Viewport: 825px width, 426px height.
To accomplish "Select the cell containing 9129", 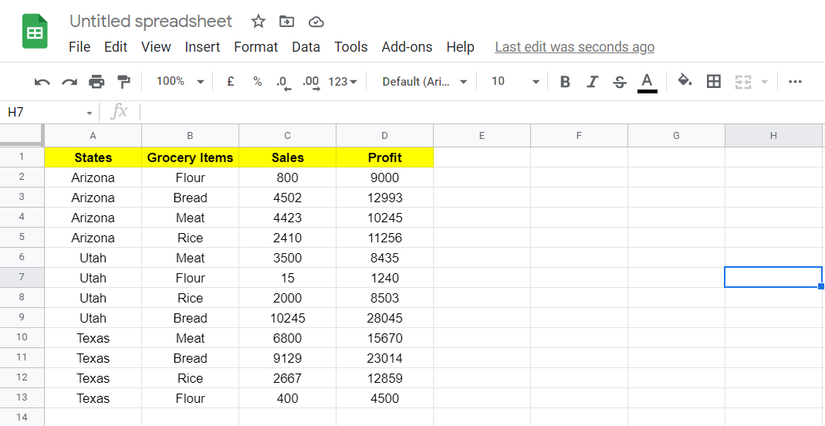I will (x=287, y=358).
